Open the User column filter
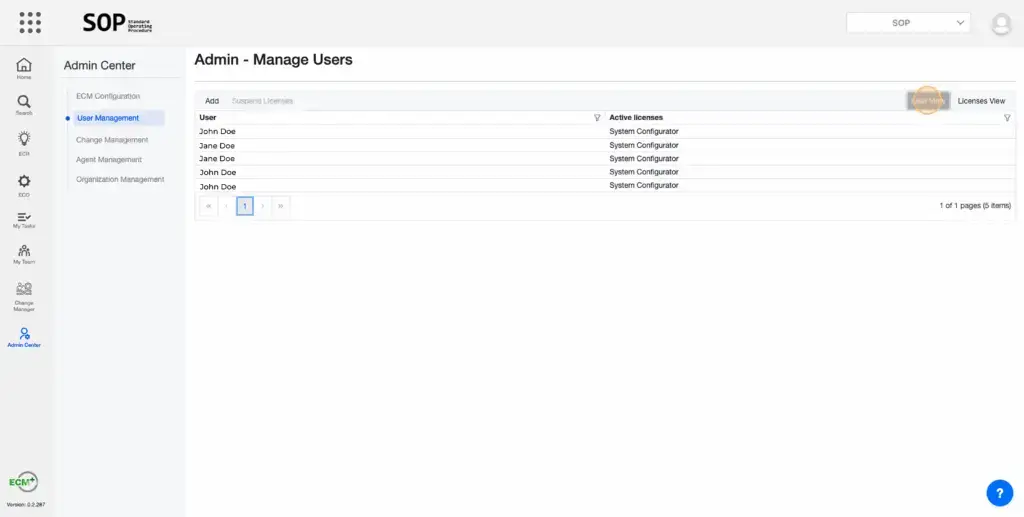This screenshot has height=517, width=1024. pyautogui.click(x=597, y=118)
